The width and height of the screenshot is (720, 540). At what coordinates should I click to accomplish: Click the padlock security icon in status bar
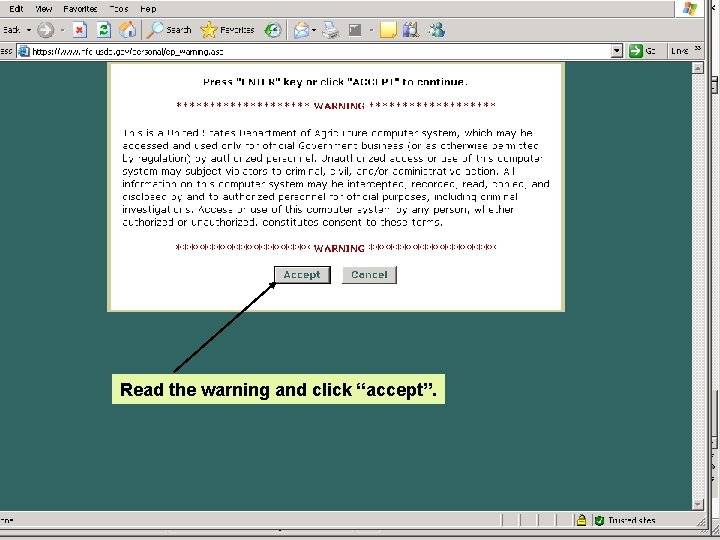click(581, 520)
